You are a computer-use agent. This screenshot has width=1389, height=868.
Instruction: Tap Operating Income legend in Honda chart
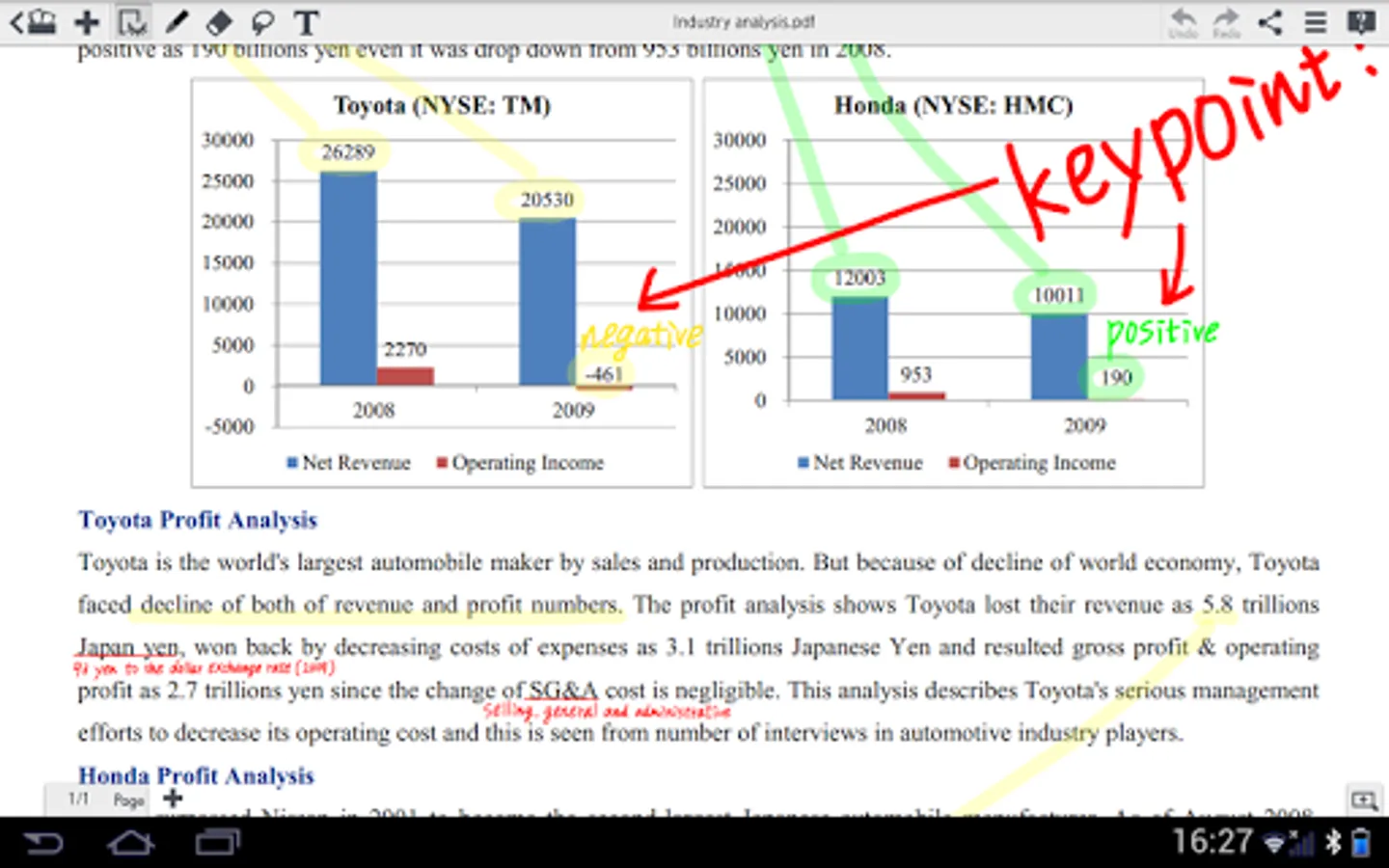pos(1031,463)
